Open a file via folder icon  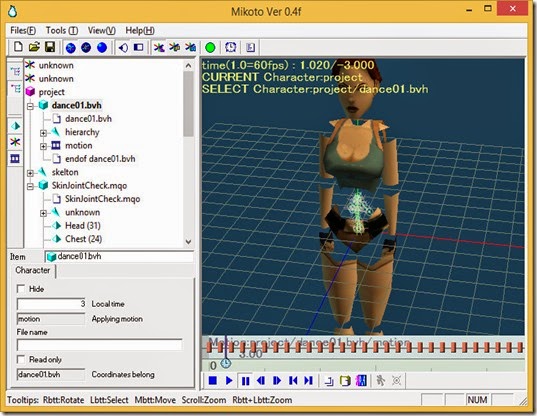point(34,47)
